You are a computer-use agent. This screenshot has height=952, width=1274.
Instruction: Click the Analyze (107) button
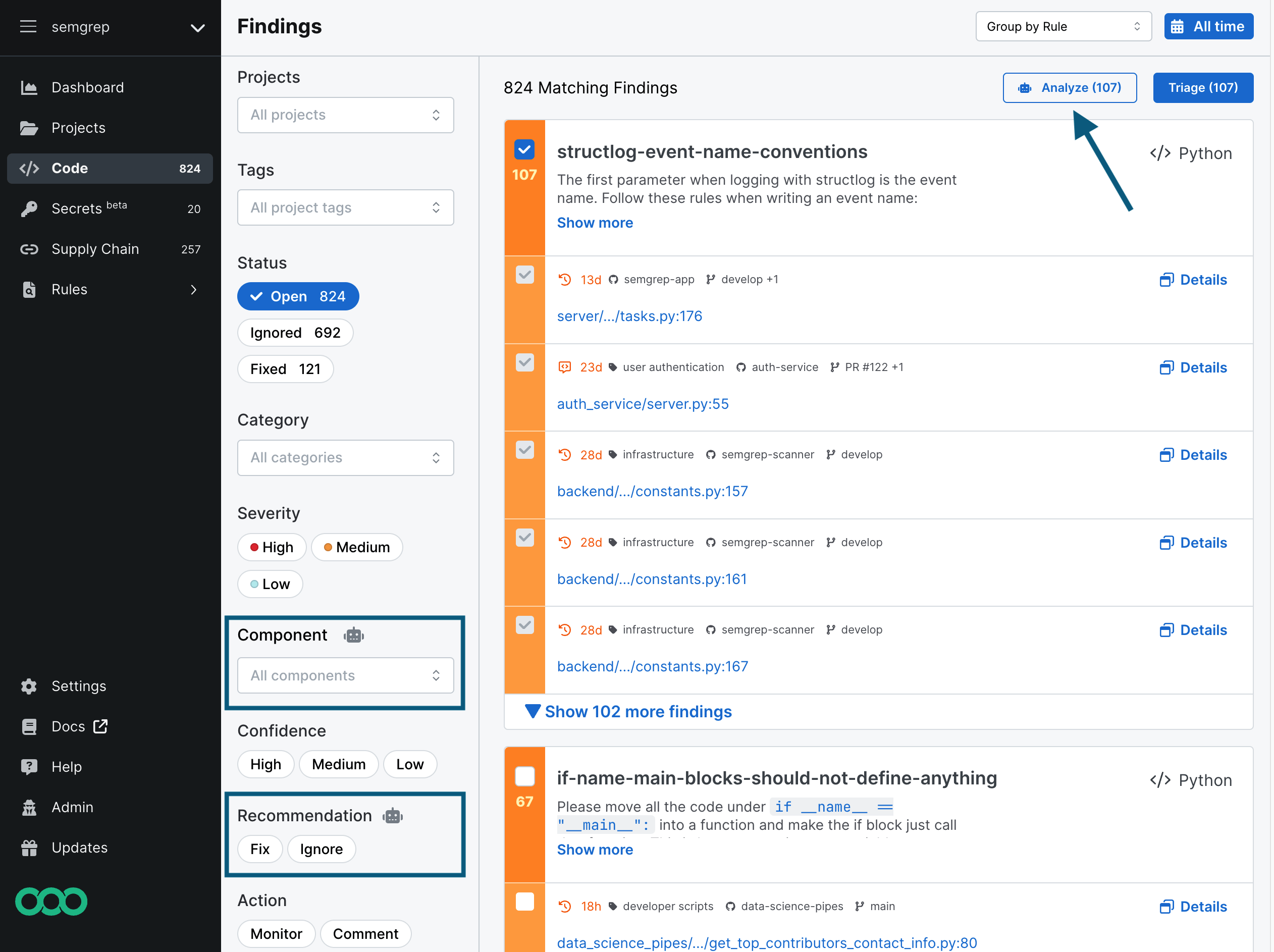[x=1070, y=87]
